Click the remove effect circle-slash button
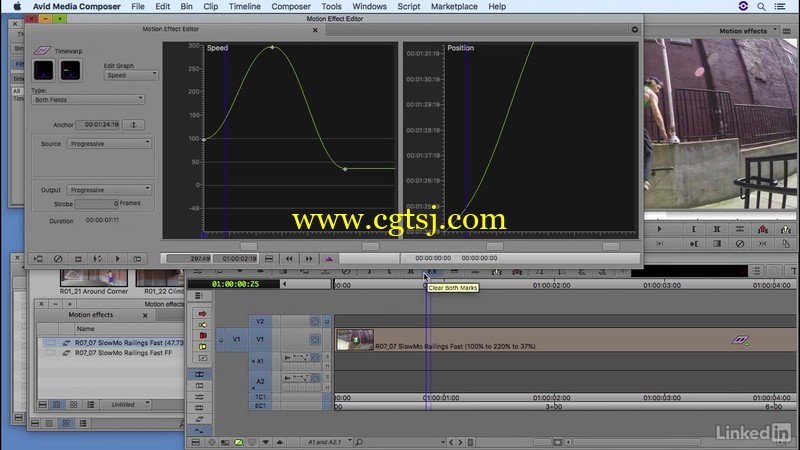800x450 pixels. (58, 259)
